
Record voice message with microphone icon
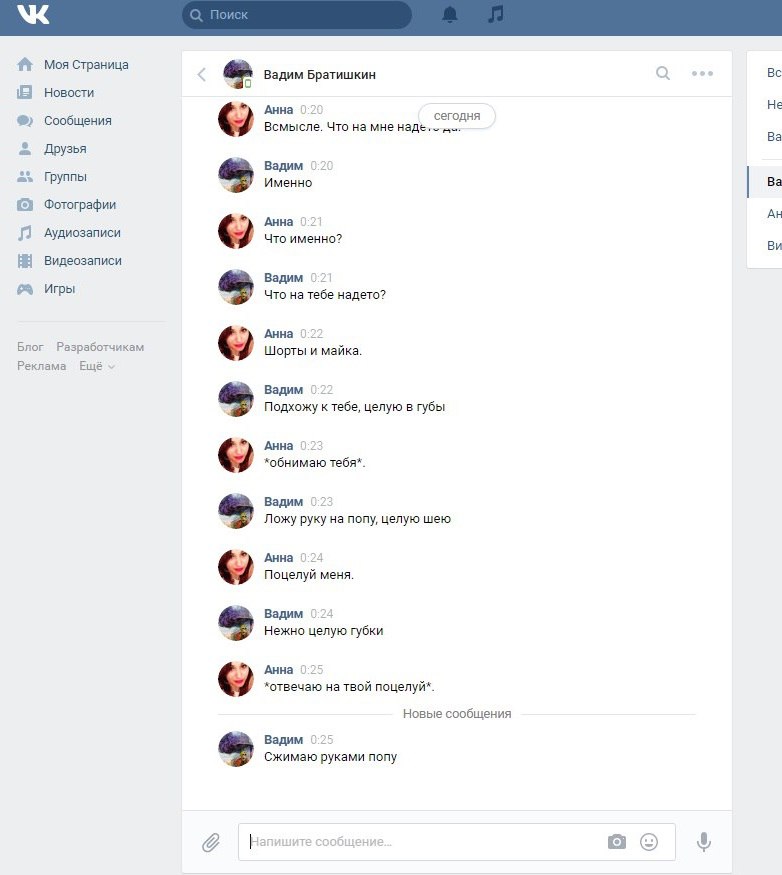pos(704,842)
